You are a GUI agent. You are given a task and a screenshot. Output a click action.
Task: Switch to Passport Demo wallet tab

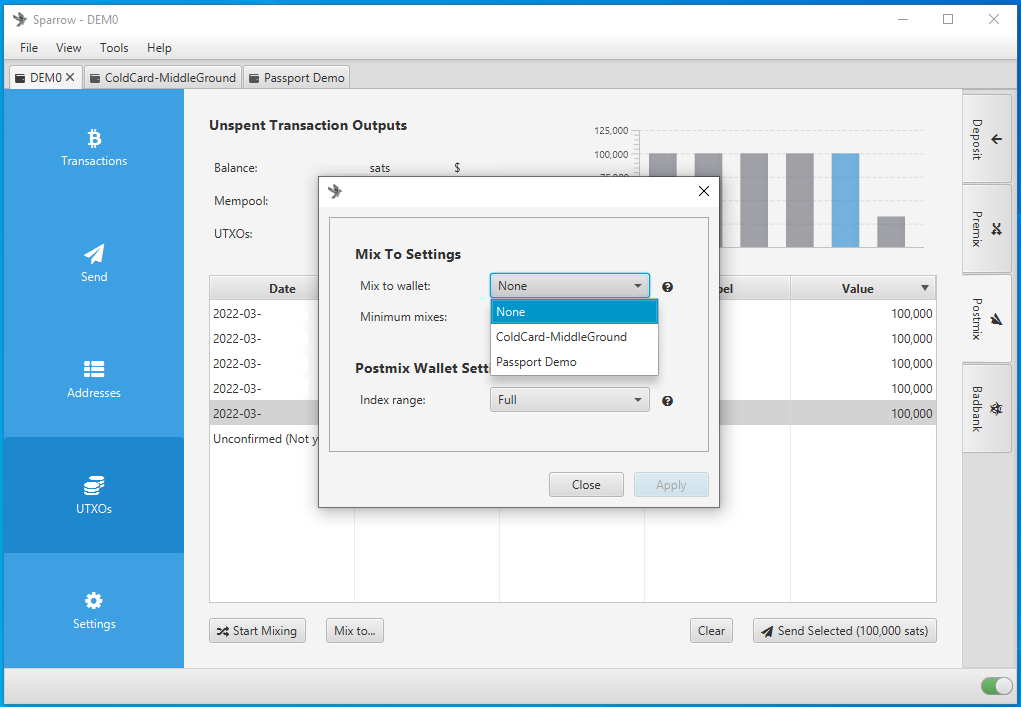point(297,77)
